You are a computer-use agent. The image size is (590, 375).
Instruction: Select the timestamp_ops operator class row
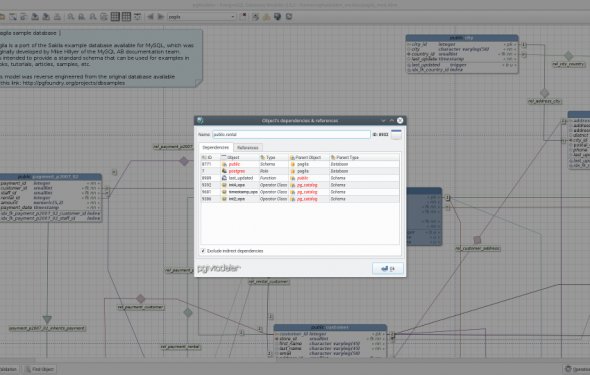tap(300, 192)
